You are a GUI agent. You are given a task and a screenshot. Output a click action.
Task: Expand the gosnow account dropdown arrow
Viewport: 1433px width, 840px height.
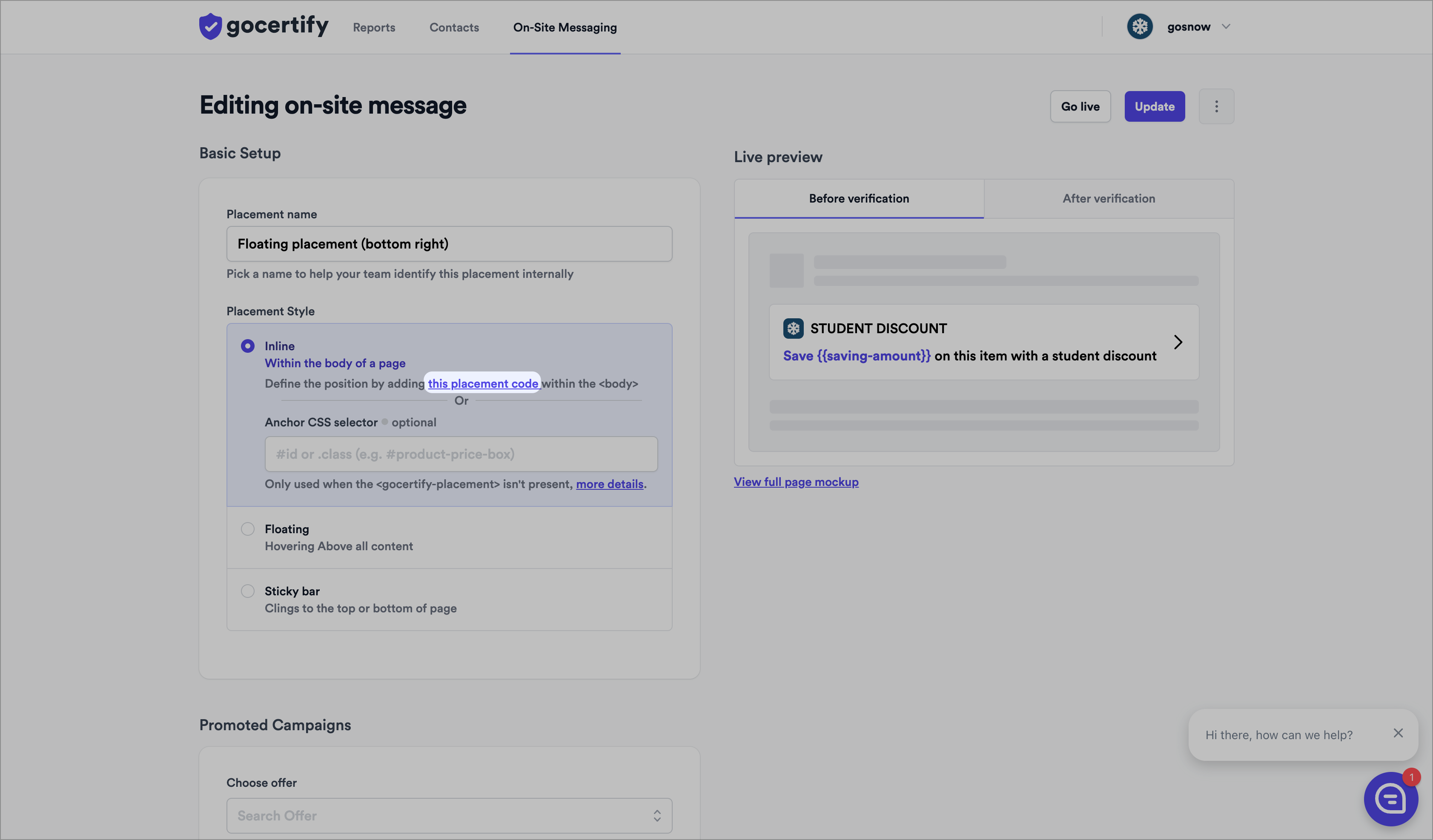tap(1226, 27)
